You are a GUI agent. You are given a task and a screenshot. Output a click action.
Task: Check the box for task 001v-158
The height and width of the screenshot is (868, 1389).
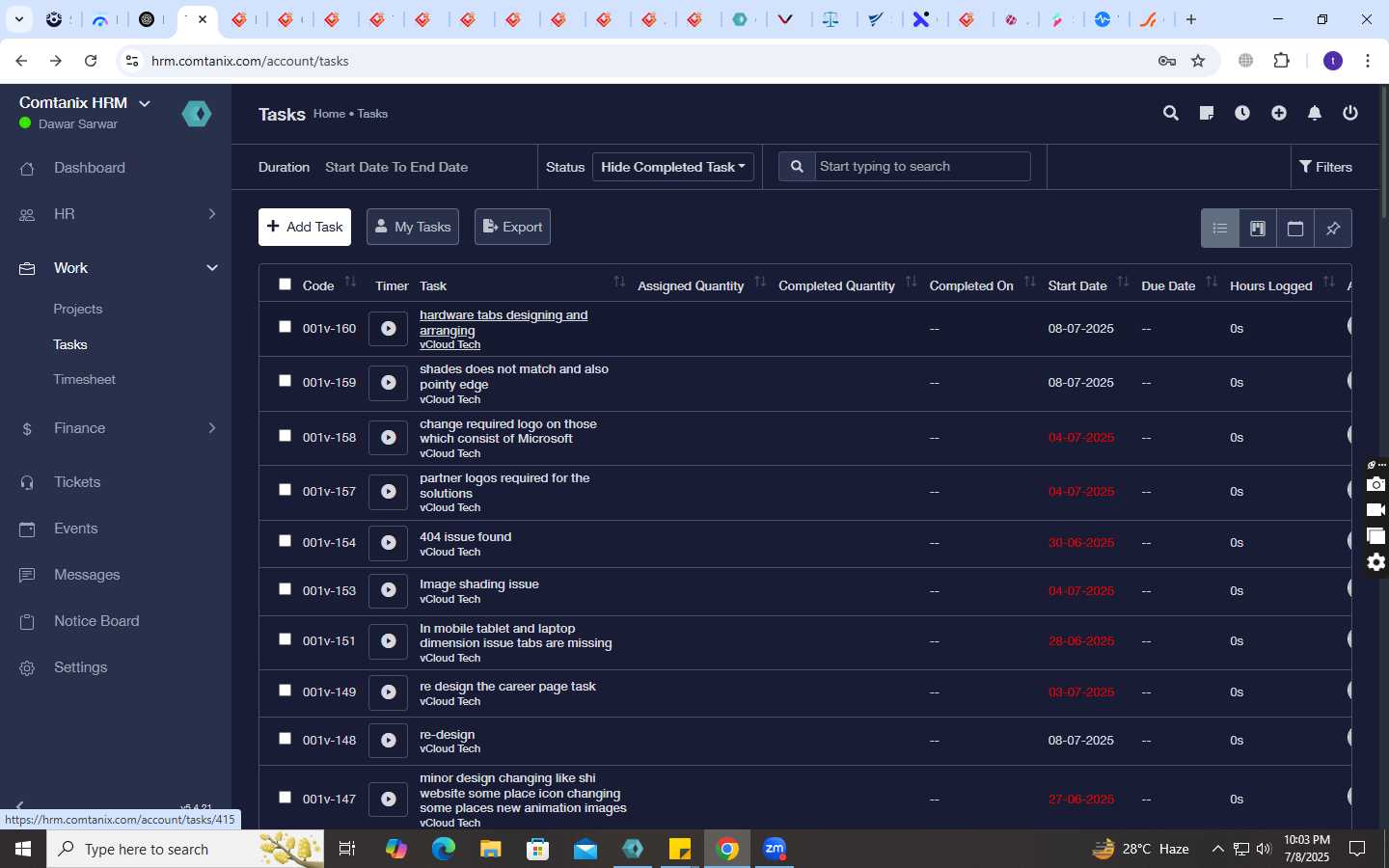pos(285,436)
